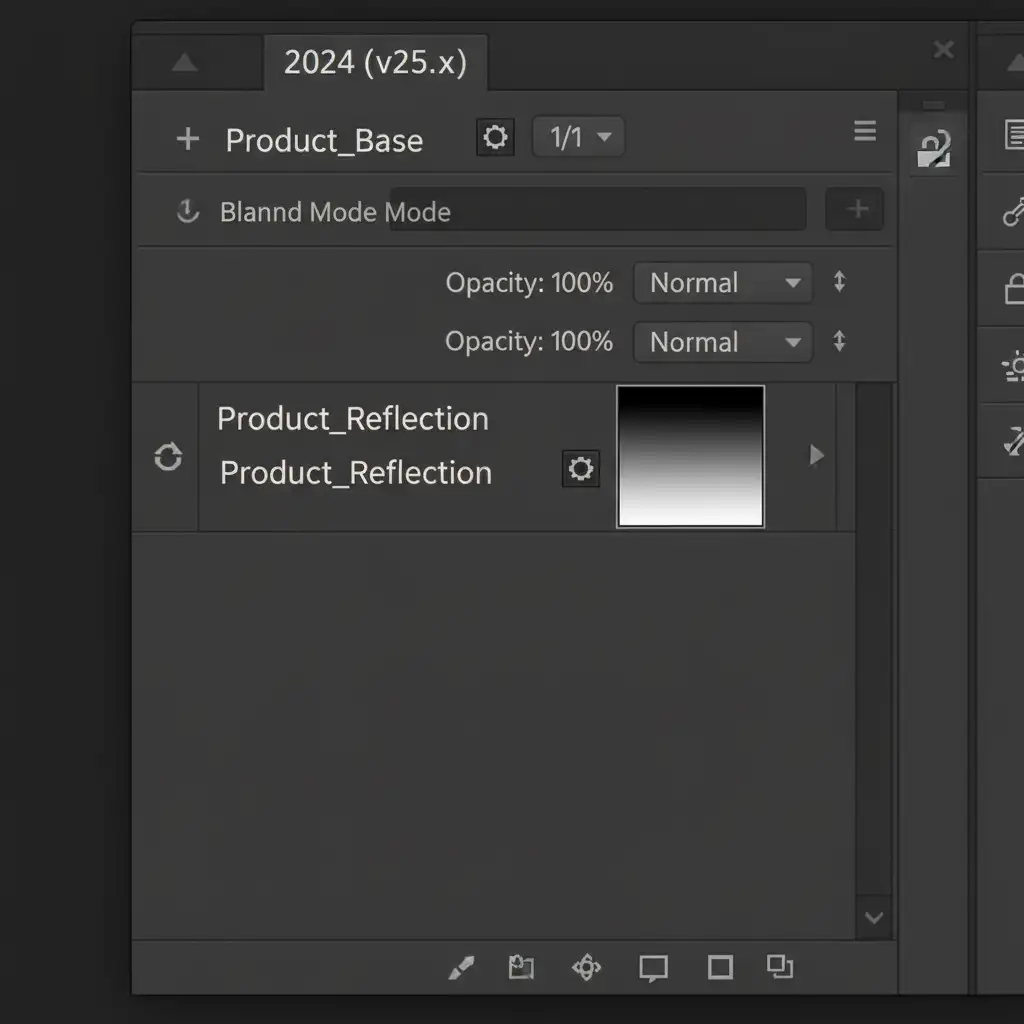The height and width of the screenshot is (1024, 1024).
Task: Open gear settings on Product_Reflection layer
Action: pyautogui.click(x=581, y=468)
